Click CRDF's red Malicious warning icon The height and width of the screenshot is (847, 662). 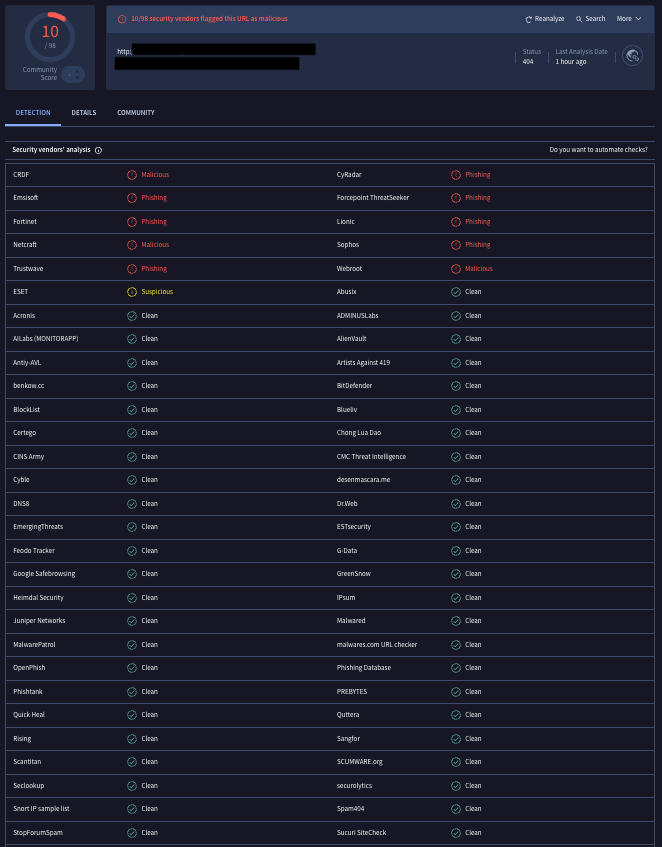coord(132,175)
